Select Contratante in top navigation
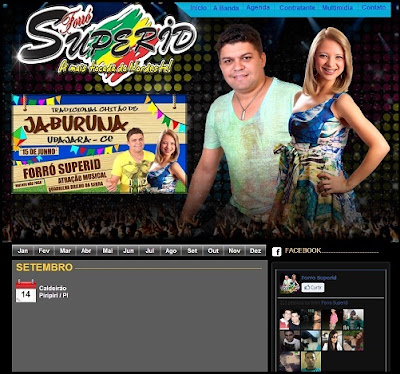Viewport: 400px width, 374px height. [x=297, y=7]
